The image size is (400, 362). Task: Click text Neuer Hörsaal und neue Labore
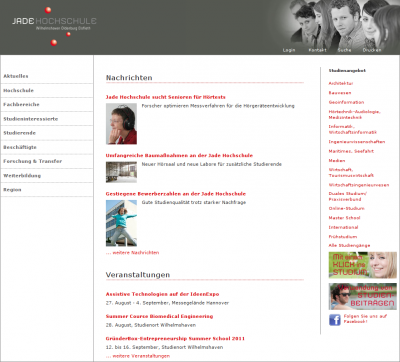tap(212, 164)
